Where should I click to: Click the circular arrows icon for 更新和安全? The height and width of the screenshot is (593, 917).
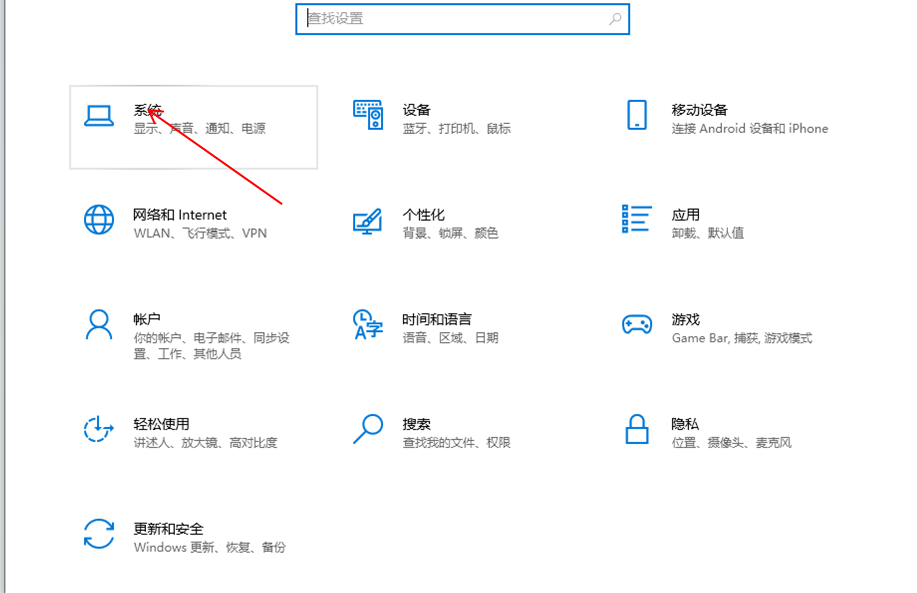point(99,534)
